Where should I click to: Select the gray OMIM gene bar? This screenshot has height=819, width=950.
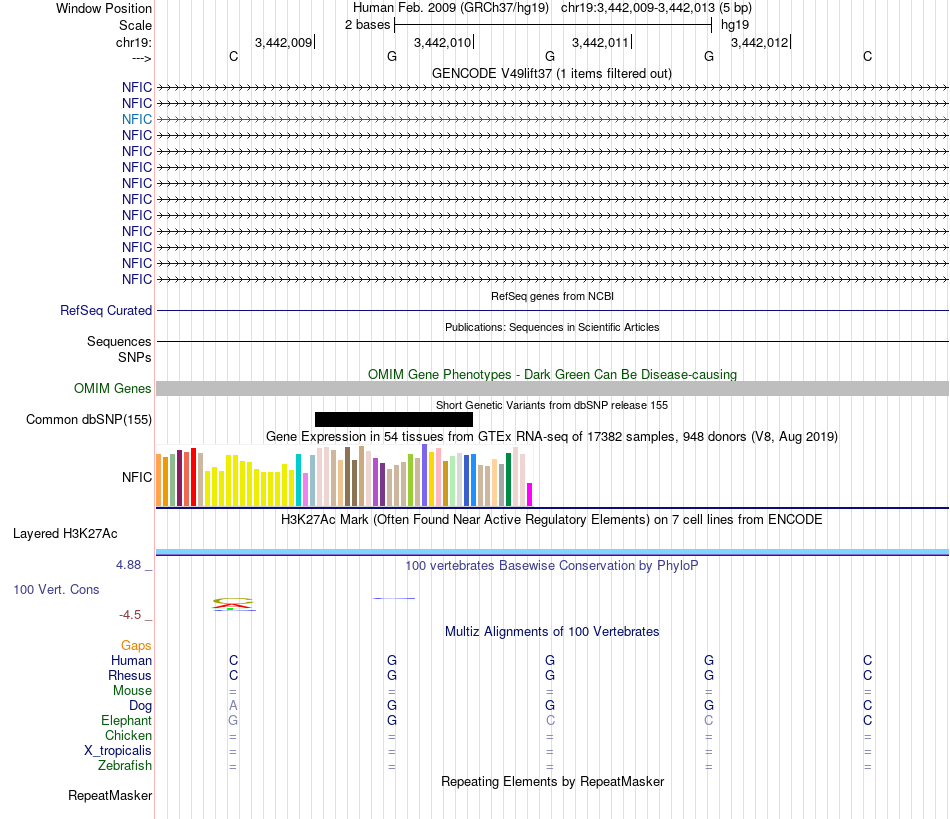pos(553,388)
